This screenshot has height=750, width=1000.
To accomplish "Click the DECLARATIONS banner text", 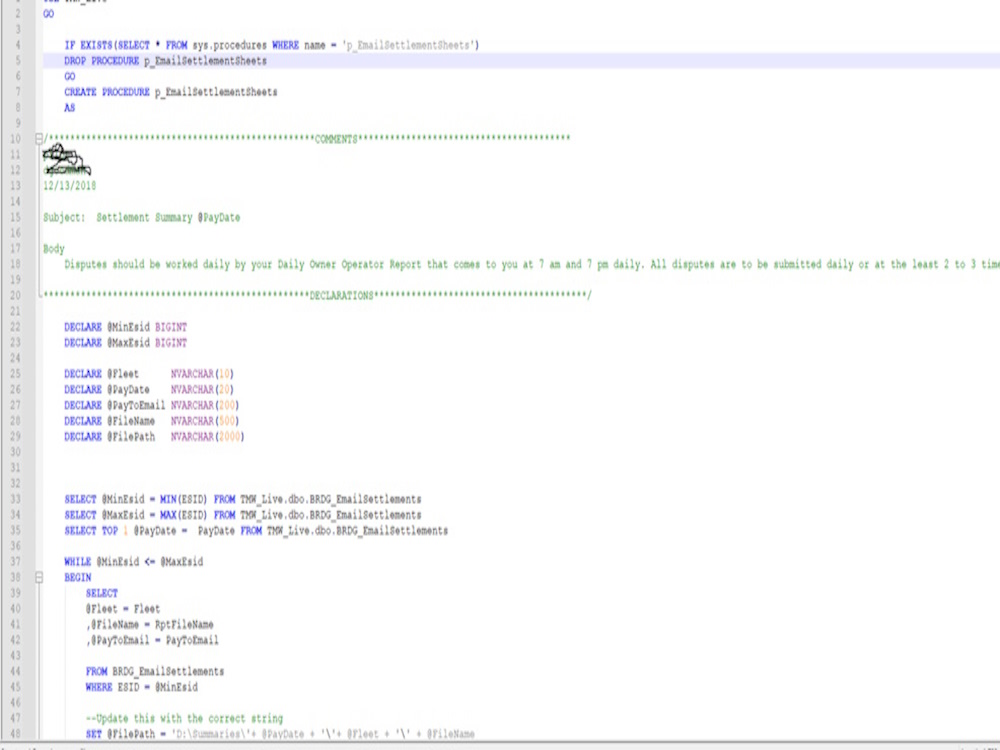I will pyautogui.click(x=341, y=296).
